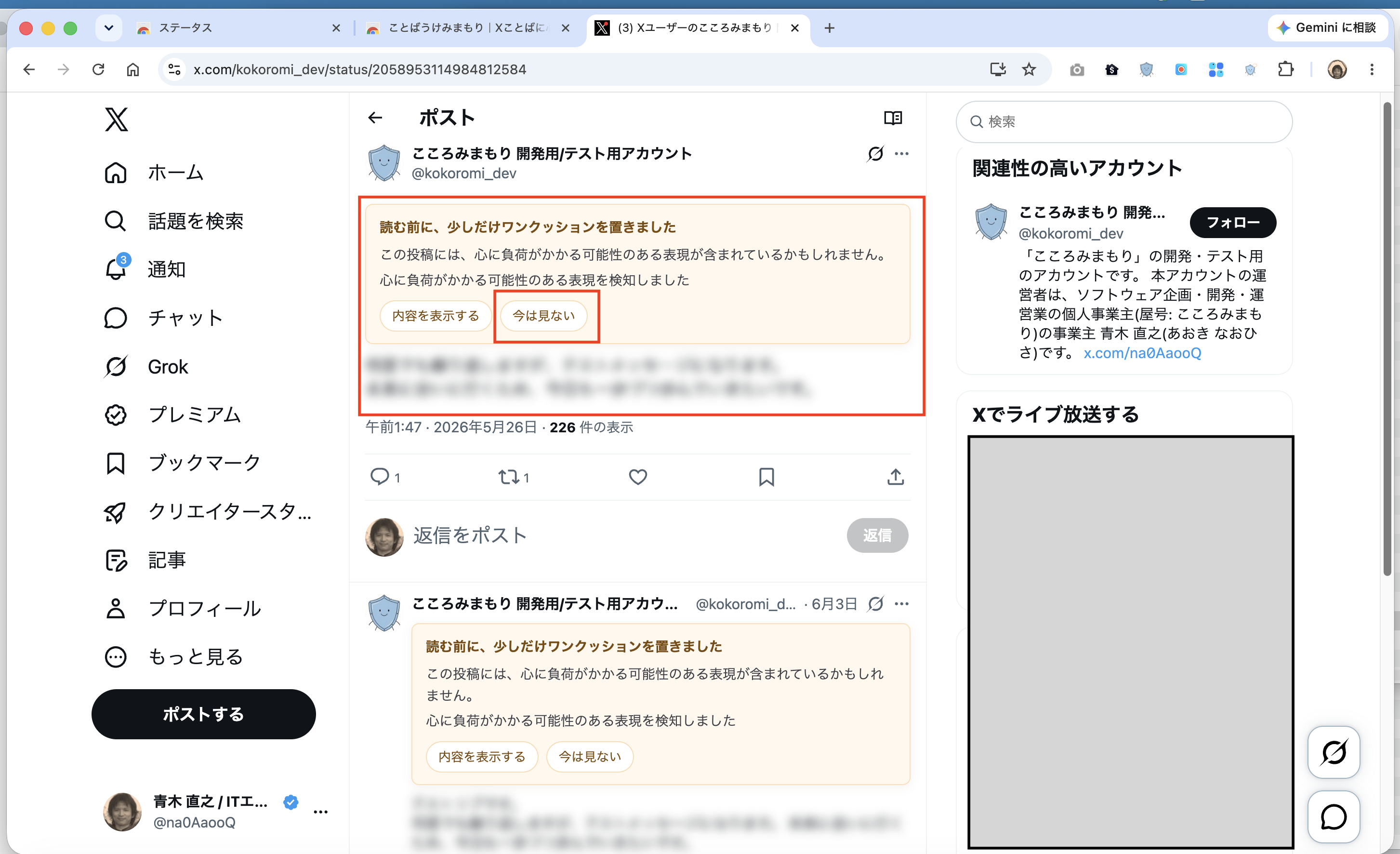Open Chrome three-dot menu
Viewport: 1400px width, 854px height.
point(1372,69)
